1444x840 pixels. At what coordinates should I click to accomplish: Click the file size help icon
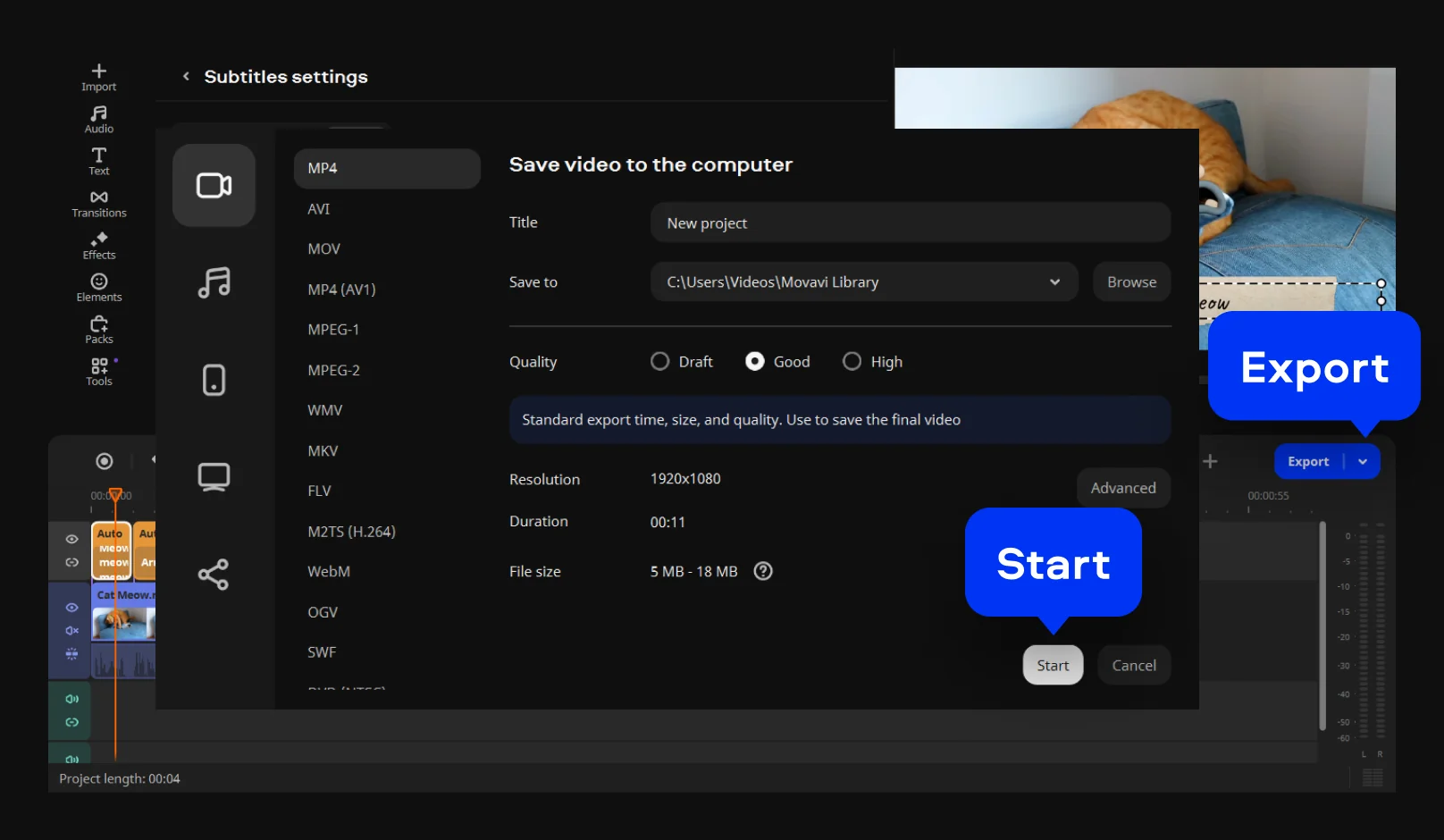(x=763, y=571)
